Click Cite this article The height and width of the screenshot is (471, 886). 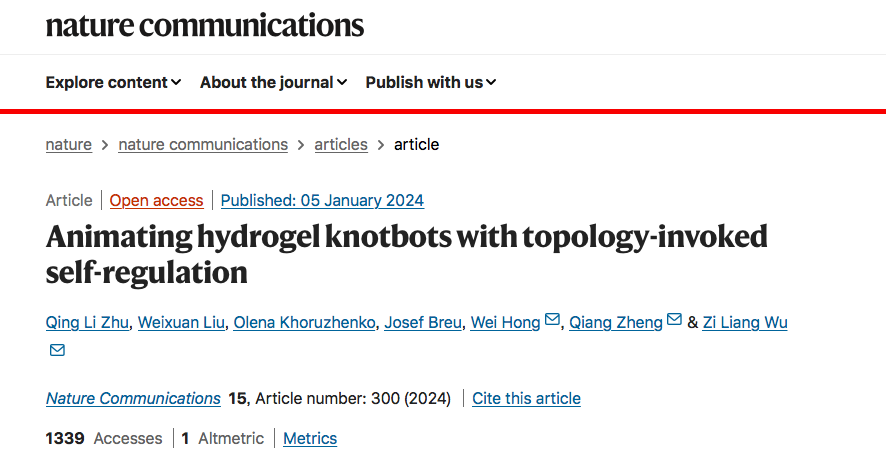pos(526,399)
